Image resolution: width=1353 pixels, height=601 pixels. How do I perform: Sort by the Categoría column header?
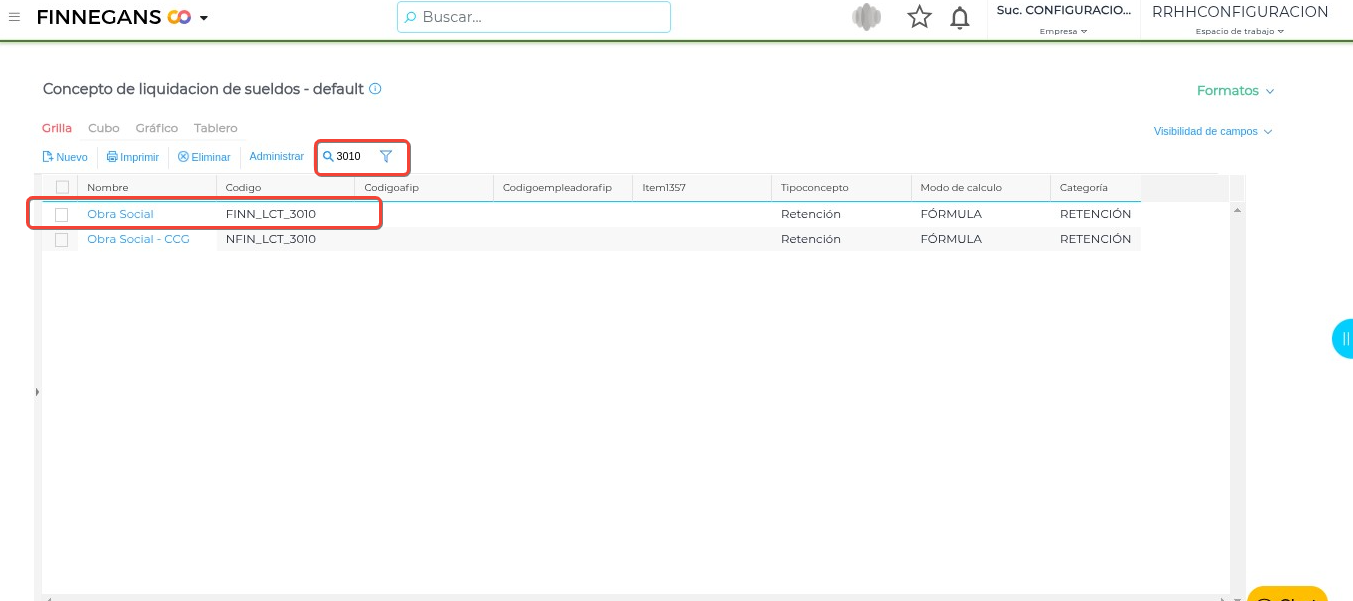(x=1096, y=187)
